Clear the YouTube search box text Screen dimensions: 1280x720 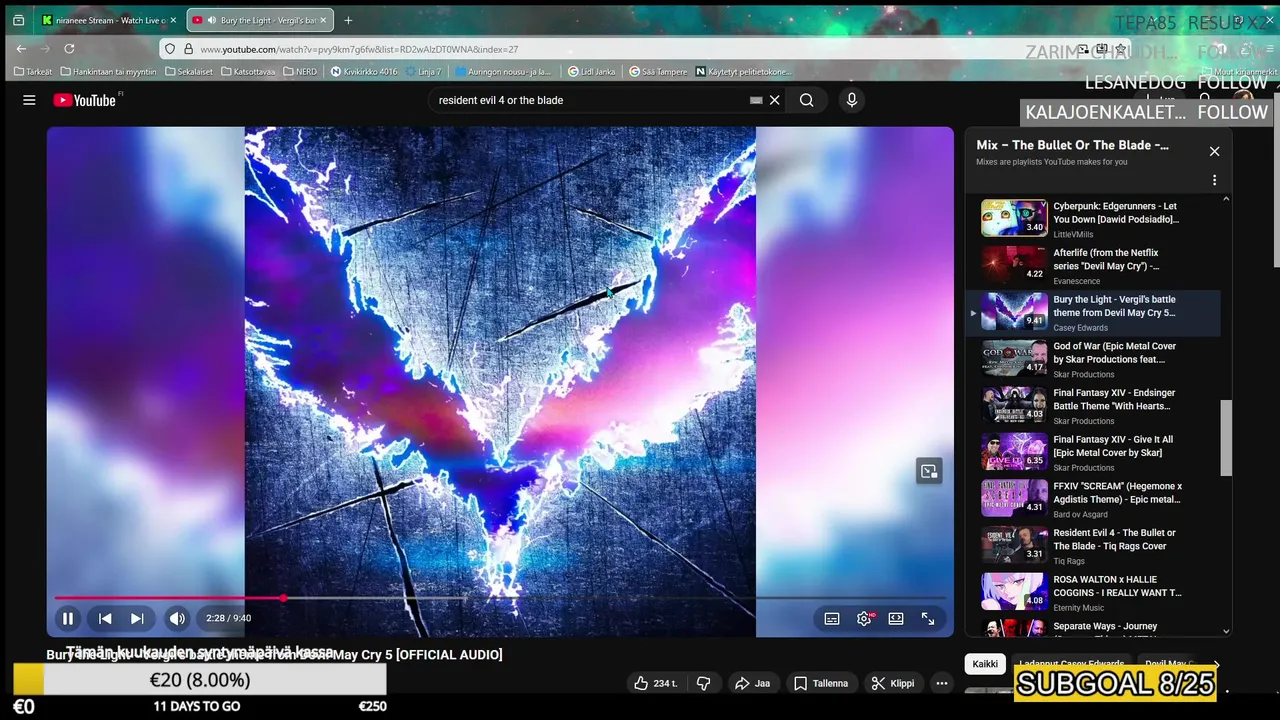774,100
